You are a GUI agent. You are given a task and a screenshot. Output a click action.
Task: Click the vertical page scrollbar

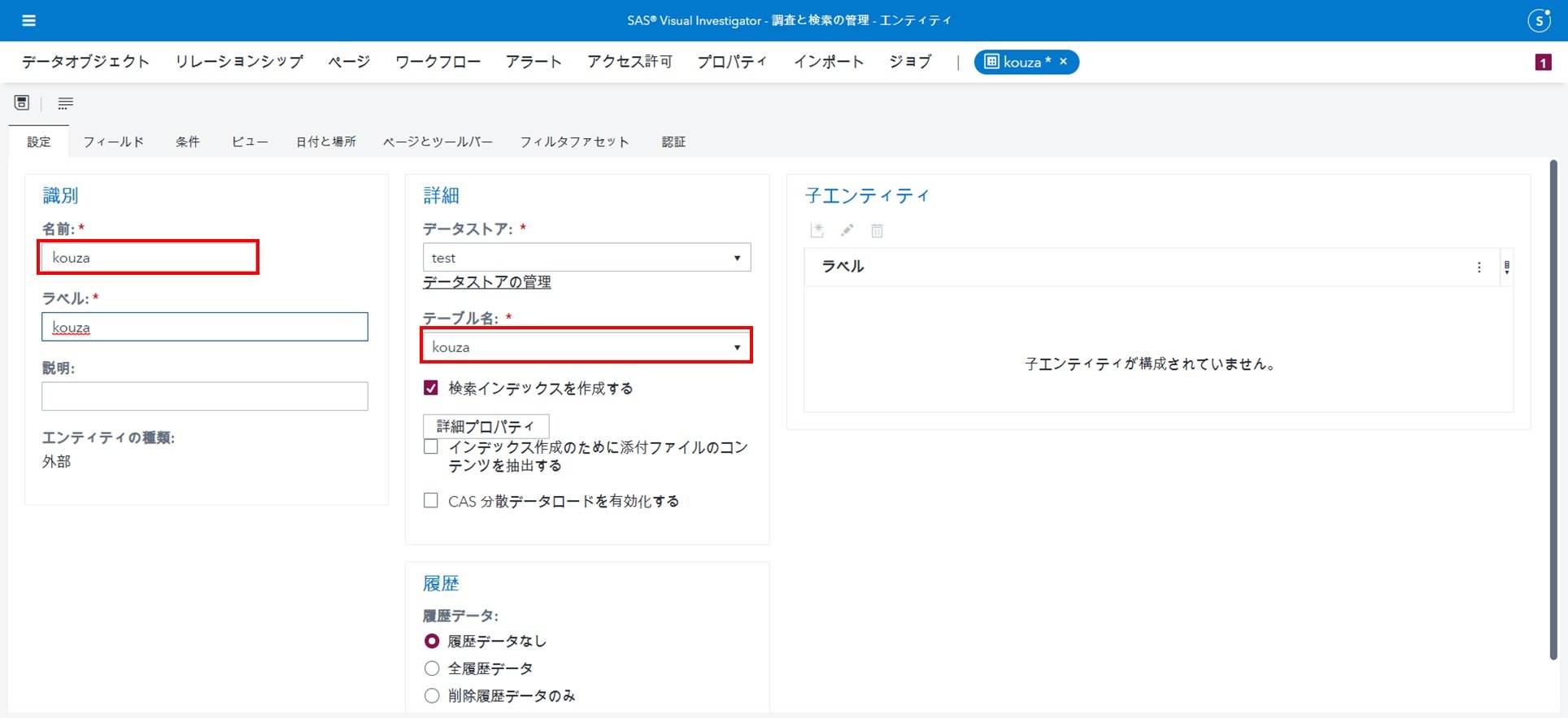[1553, 409]
